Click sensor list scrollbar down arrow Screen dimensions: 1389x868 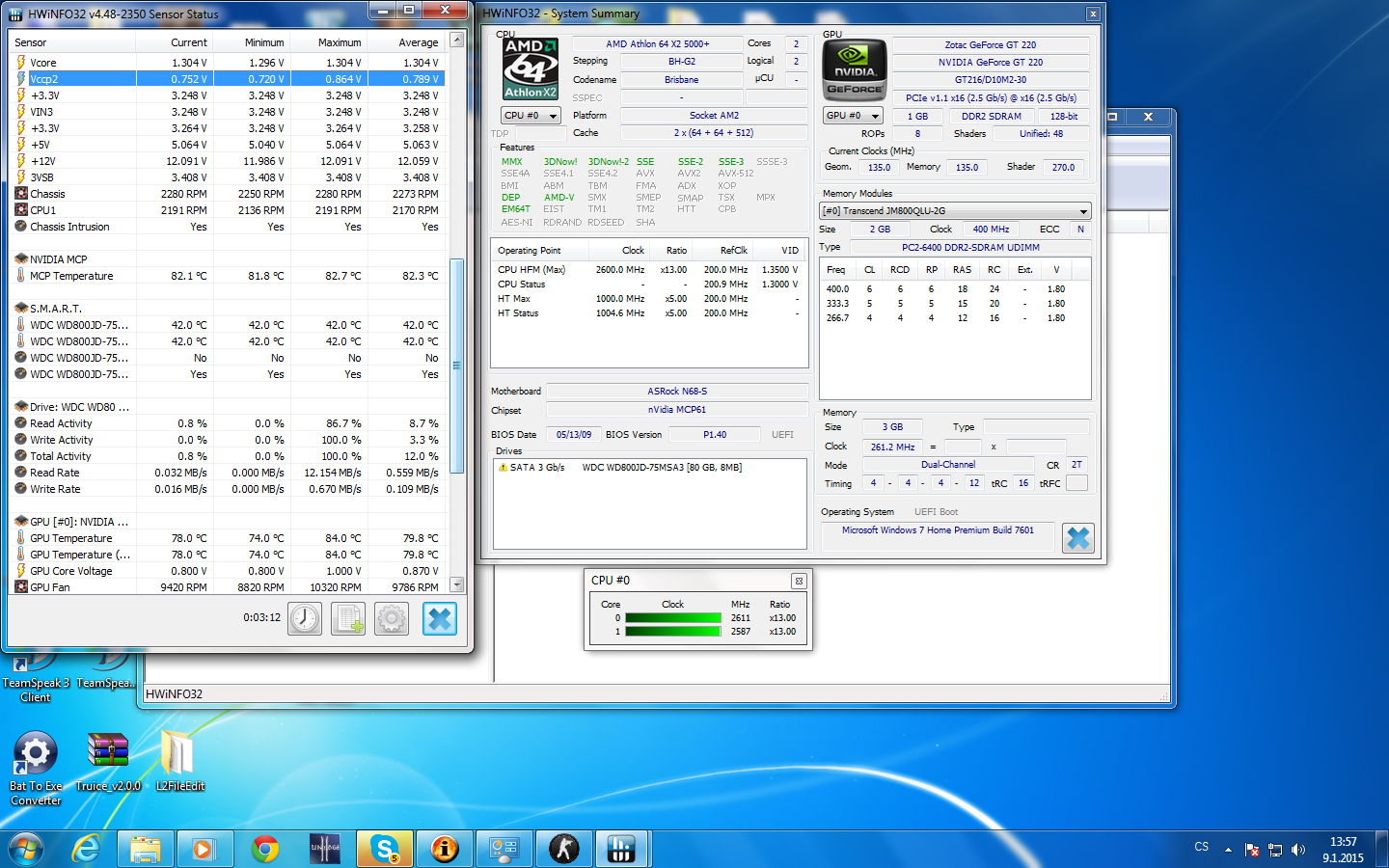click(457, 584)
